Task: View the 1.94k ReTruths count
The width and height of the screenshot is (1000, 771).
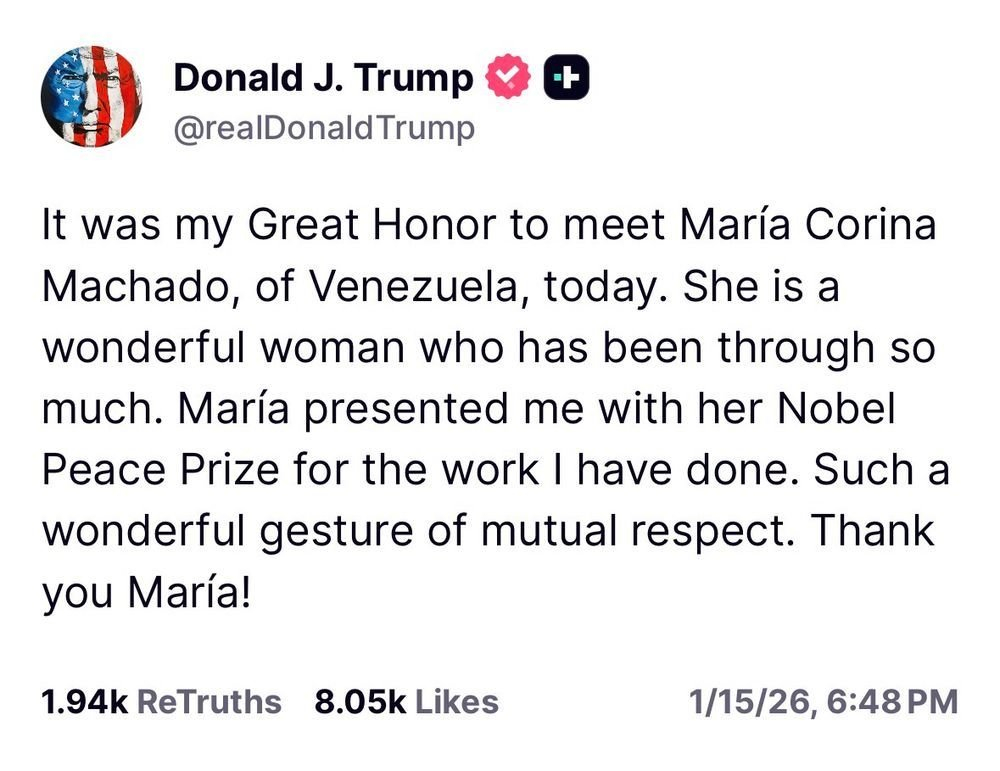Action: pyautogui.click(x=85, y=702)
